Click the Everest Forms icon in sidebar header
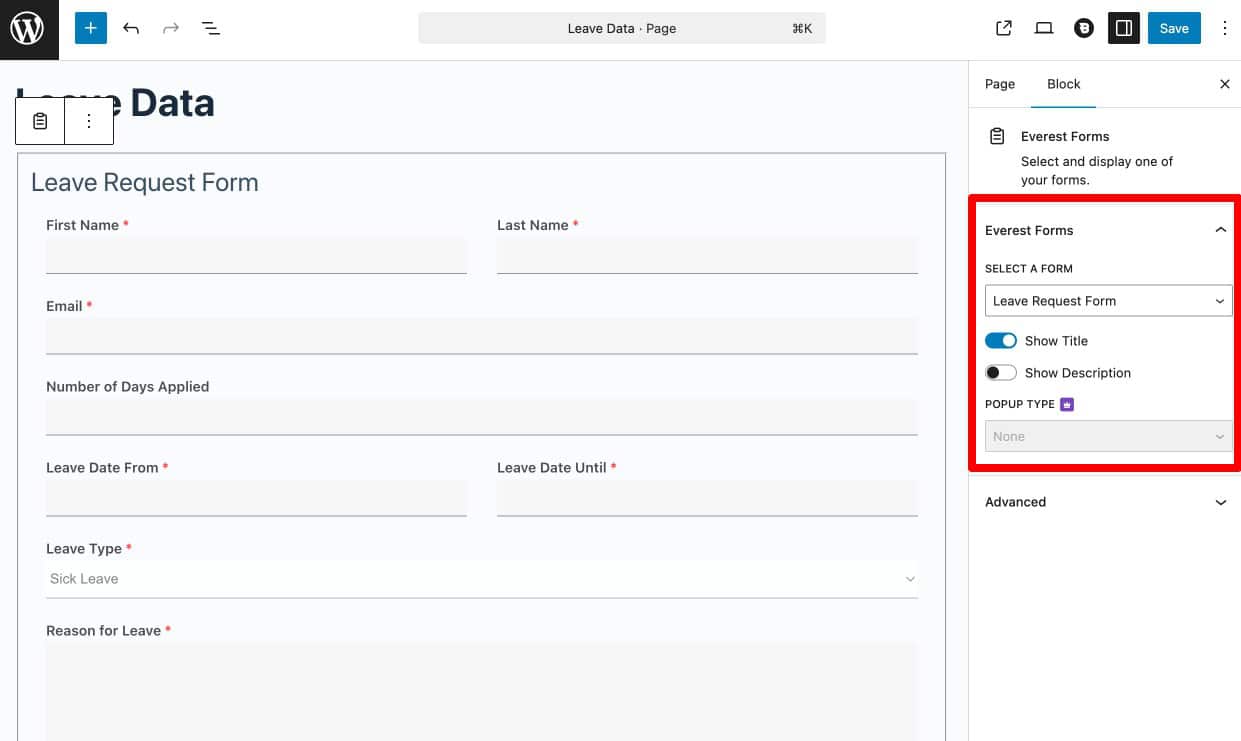The height and width of the screenshot is (741, 1241). pyautogui.click(x=997, y=136)
